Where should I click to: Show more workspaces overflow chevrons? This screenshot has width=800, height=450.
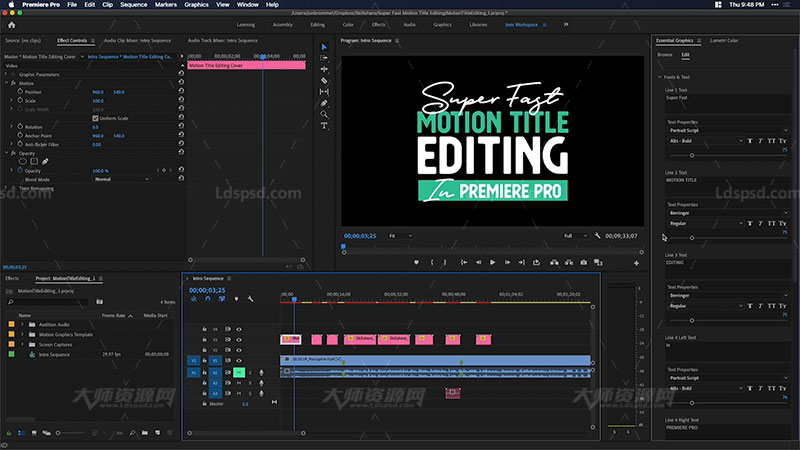tap(566, 24)
